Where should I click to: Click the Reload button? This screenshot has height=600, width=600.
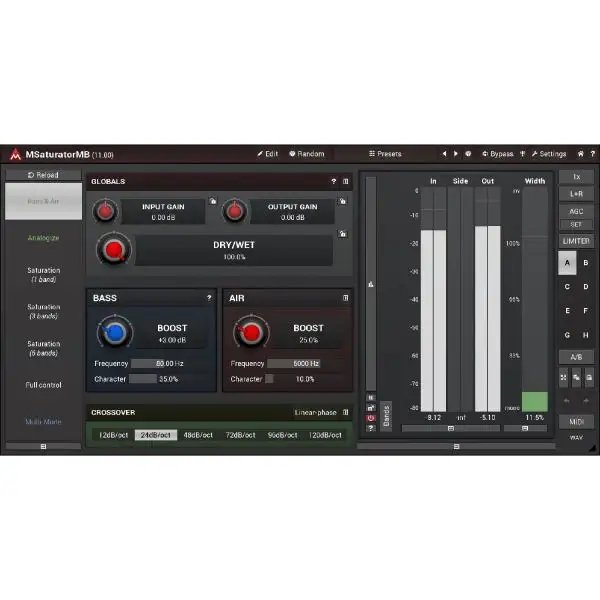(43, 175)
